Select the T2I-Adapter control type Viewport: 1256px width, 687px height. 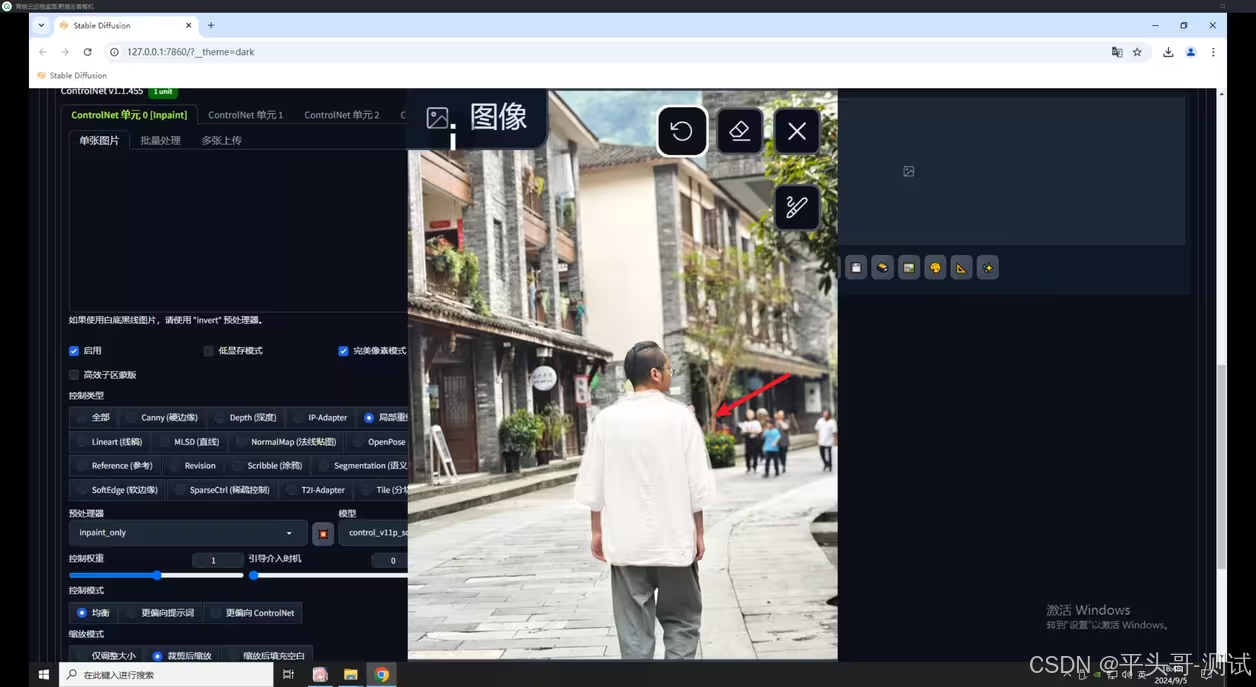pyautogui.click(x=316, y=490)
